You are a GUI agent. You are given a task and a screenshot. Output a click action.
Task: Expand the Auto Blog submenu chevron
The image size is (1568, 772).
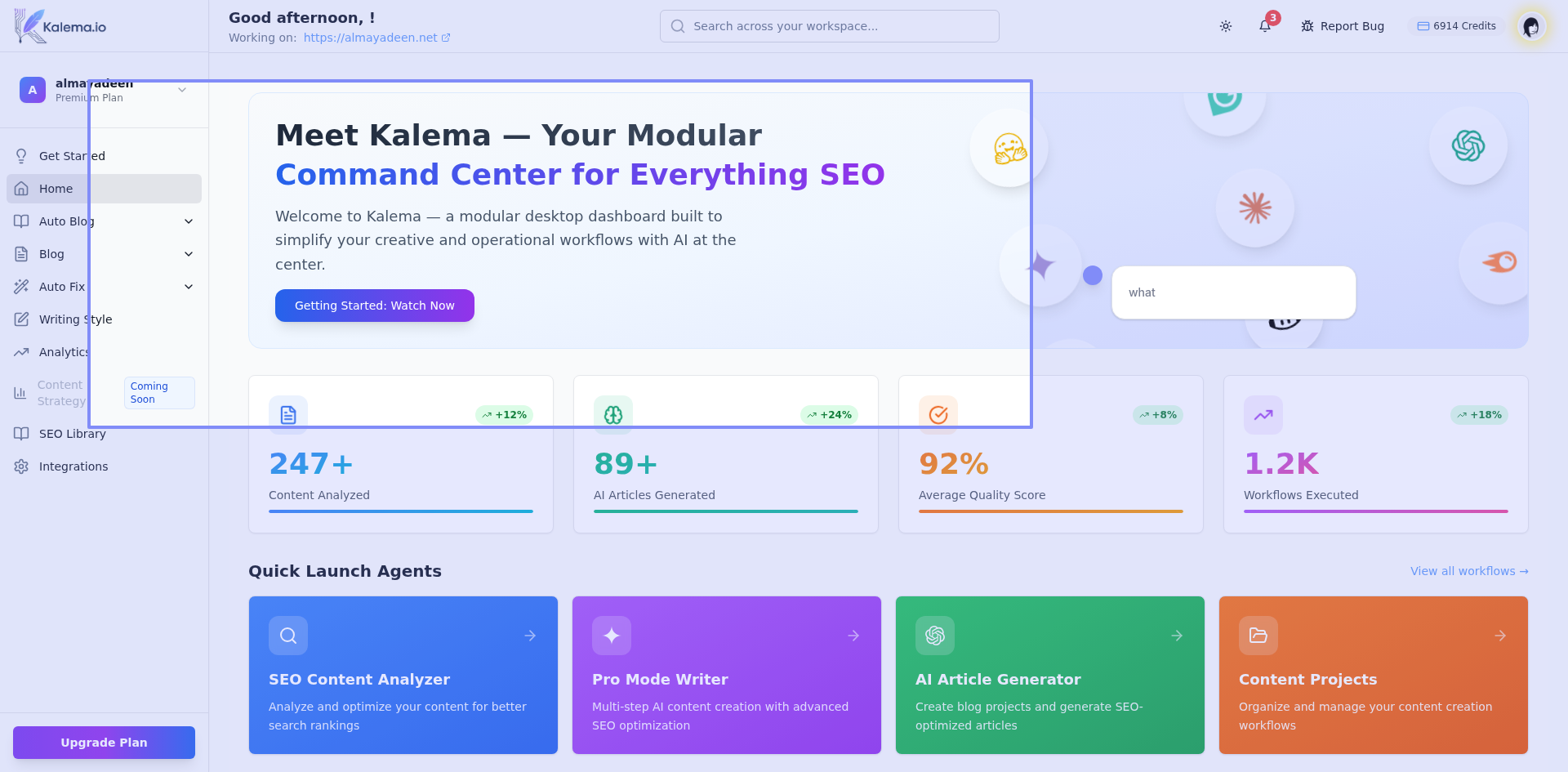point(189,221)
